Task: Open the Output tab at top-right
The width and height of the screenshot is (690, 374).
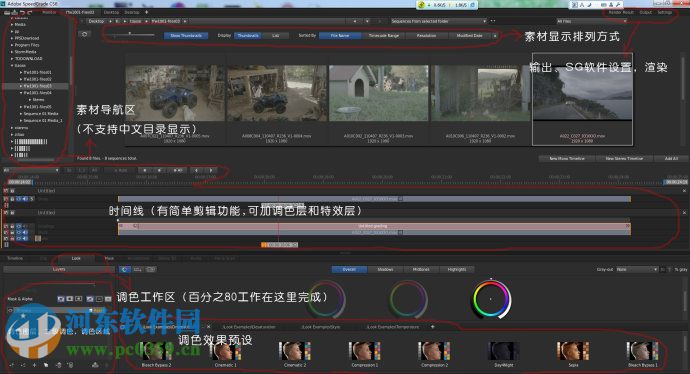Action: coord(646,12)
